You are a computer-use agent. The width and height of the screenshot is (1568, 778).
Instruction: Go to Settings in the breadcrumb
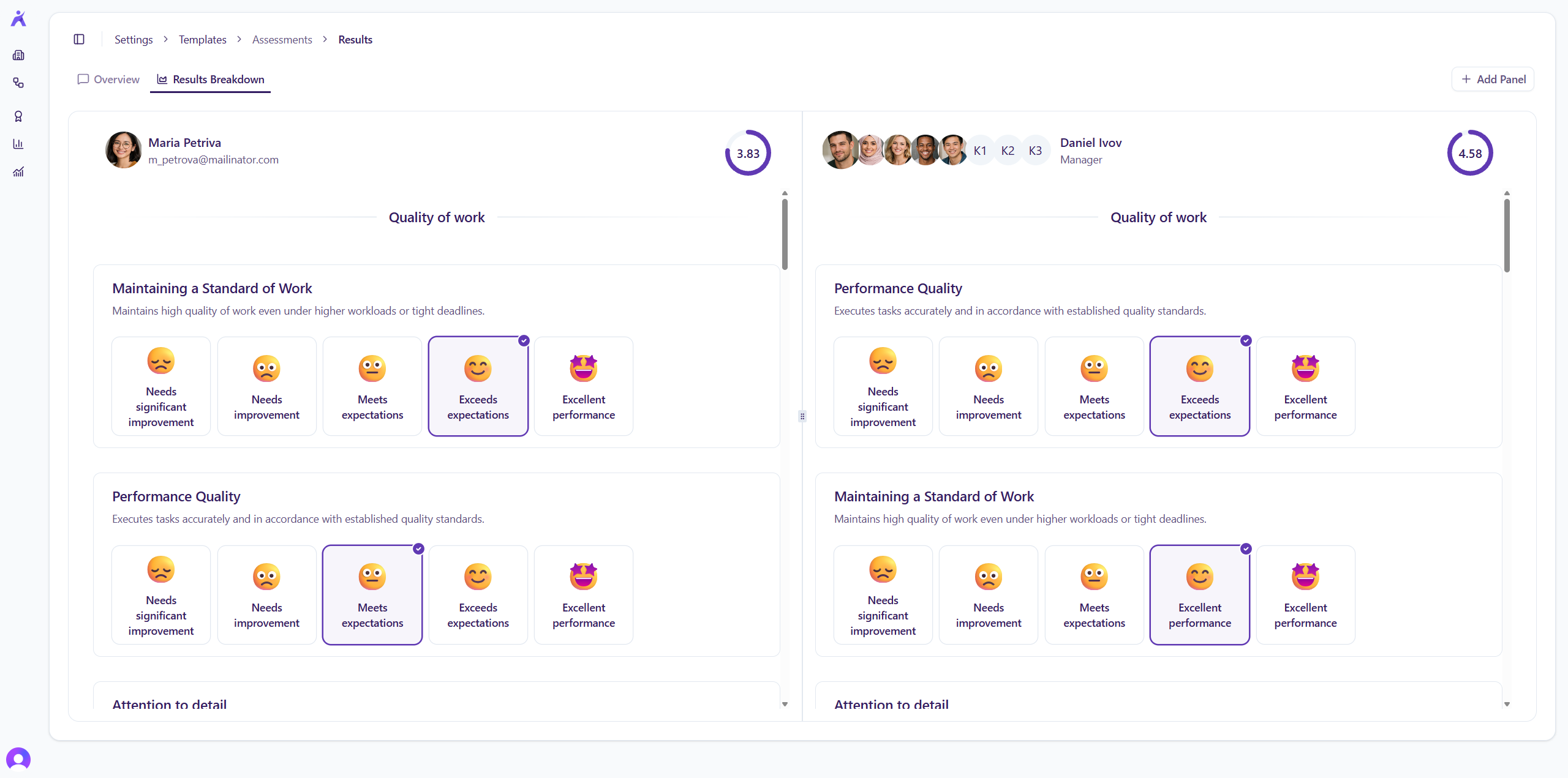click(x=134, y=39)
